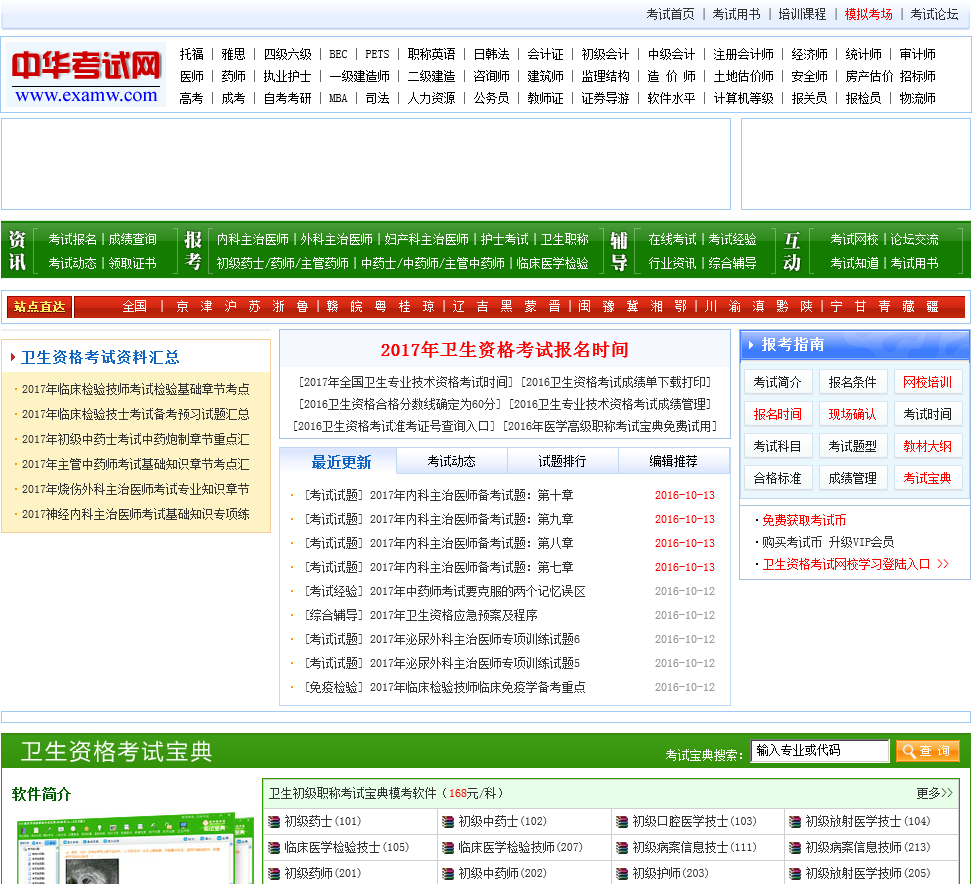Expand the 更多>> software list link
The height and width of the screenshot is (884, 972).
click(934, 793)
